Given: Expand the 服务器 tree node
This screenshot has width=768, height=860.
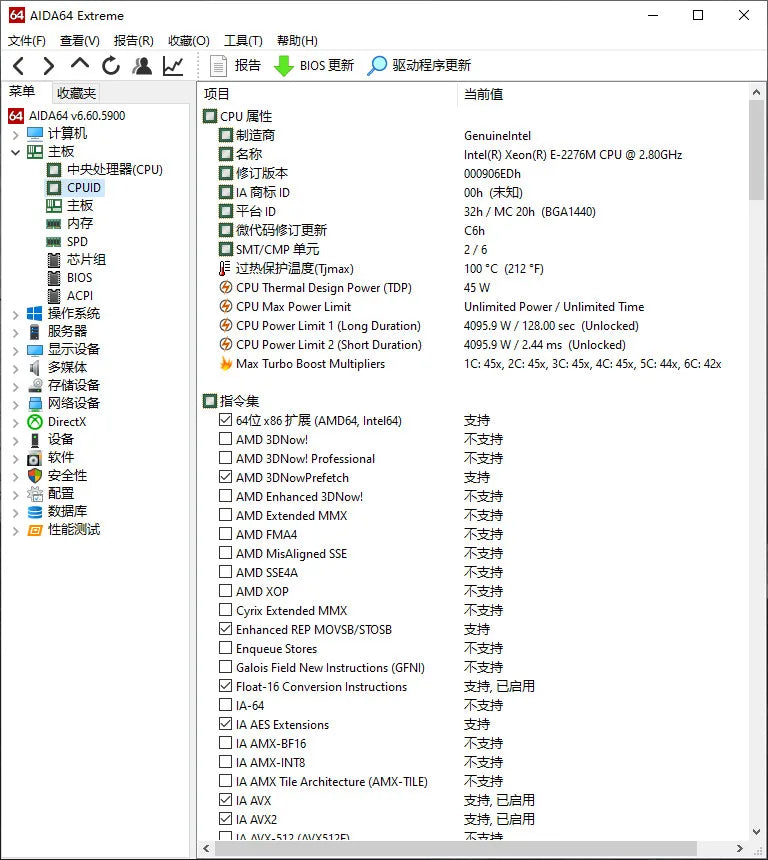Looking at the screenshot, I should point(15,333).
